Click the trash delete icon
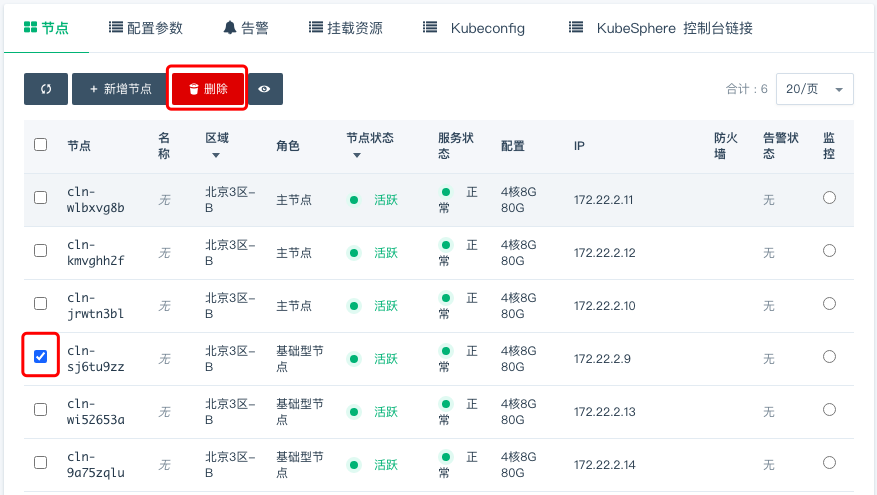 194,89
